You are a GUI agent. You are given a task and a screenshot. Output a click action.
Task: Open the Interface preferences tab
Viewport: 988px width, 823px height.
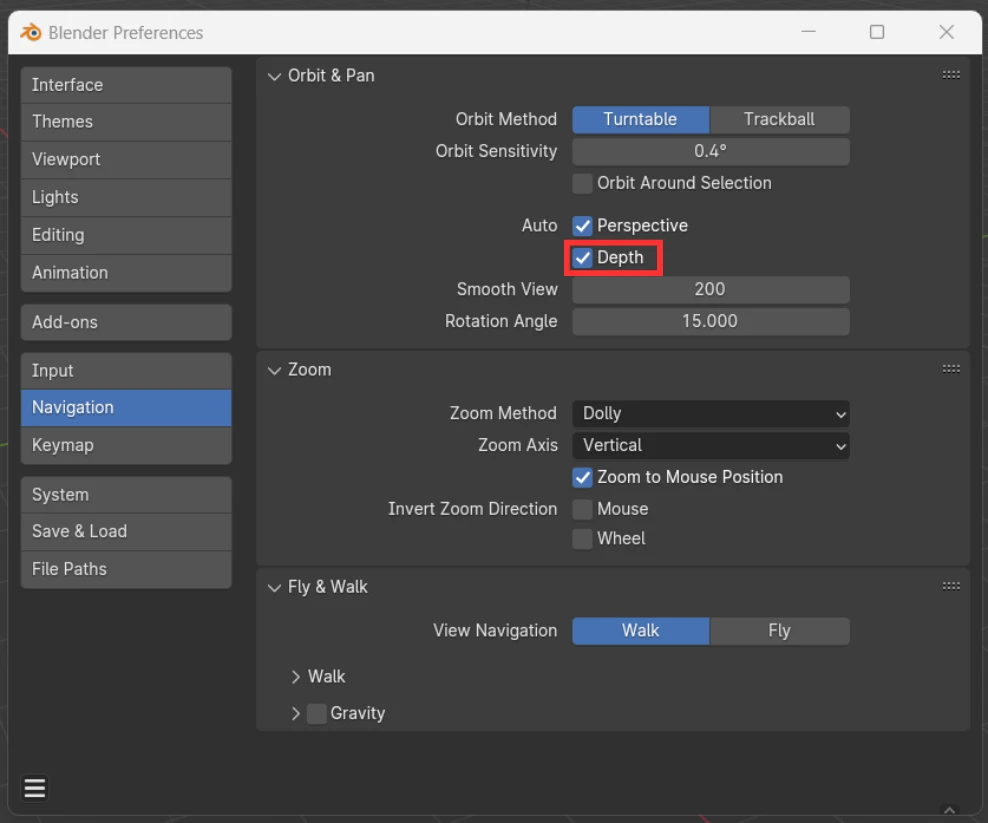(126, 85)
